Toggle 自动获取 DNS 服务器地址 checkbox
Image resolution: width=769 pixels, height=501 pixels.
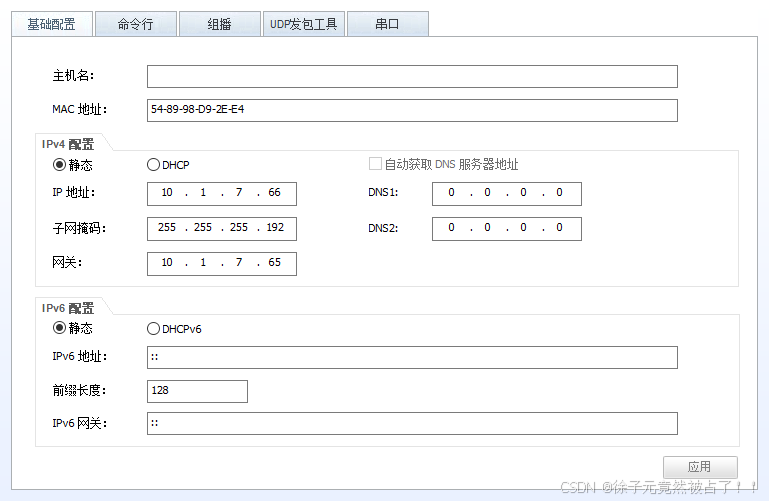[x=375, y=164]
